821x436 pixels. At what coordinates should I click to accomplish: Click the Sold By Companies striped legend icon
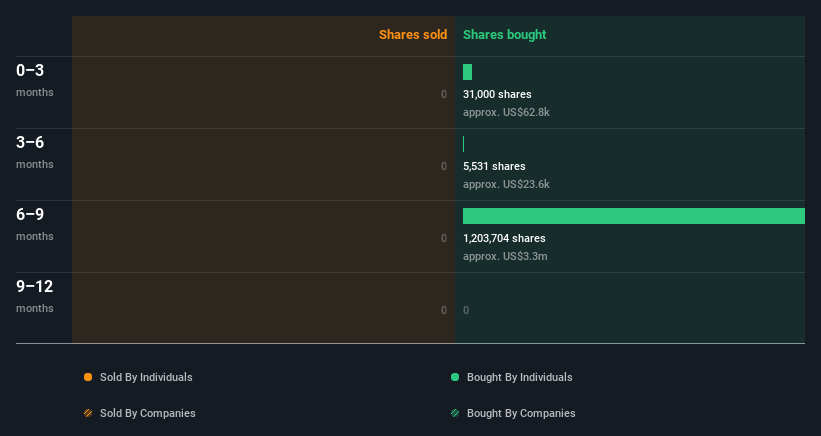coord(88,413)
